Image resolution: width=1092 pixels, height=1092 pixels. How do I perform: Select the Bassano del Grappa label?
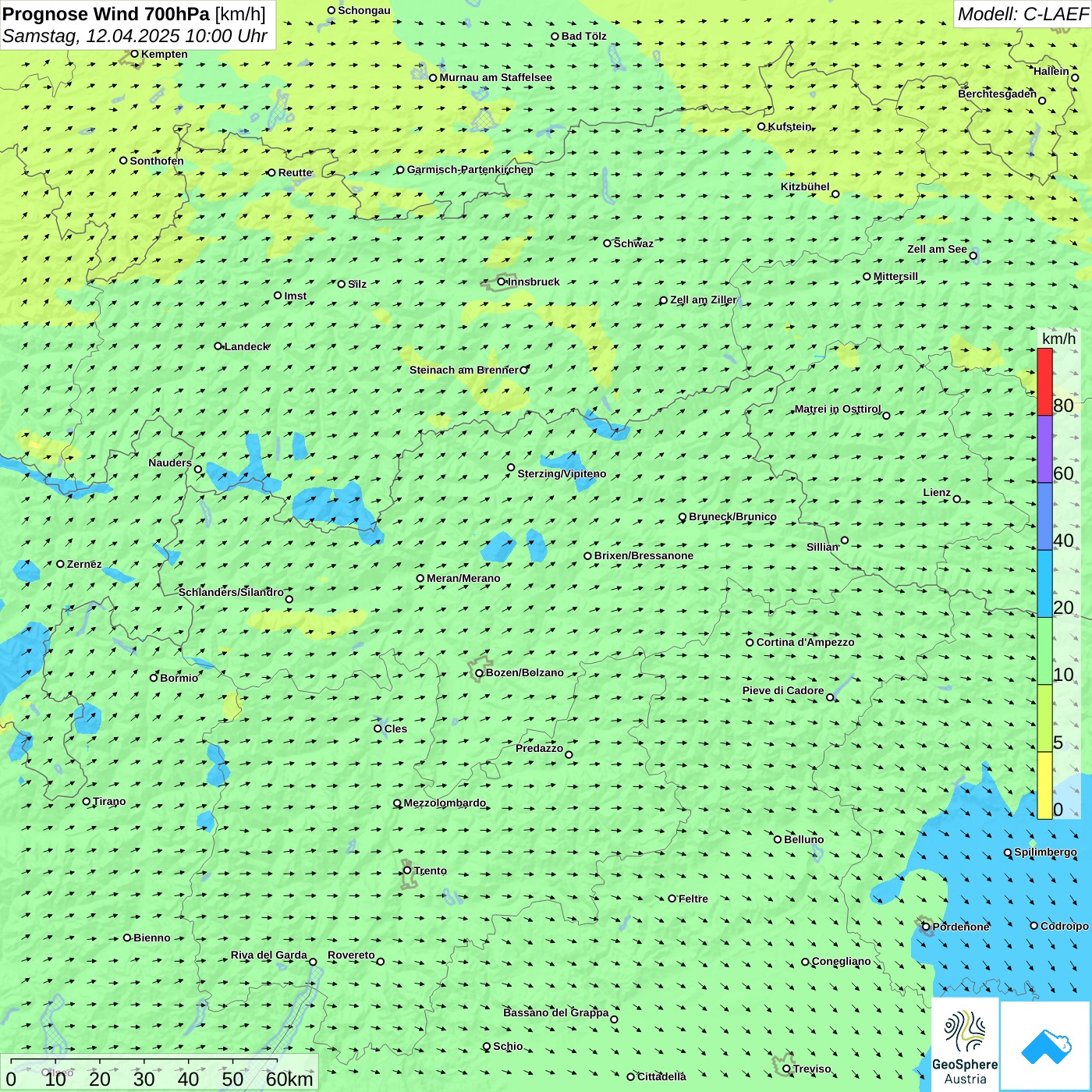pyautogui.click(x=556, y=1012)
